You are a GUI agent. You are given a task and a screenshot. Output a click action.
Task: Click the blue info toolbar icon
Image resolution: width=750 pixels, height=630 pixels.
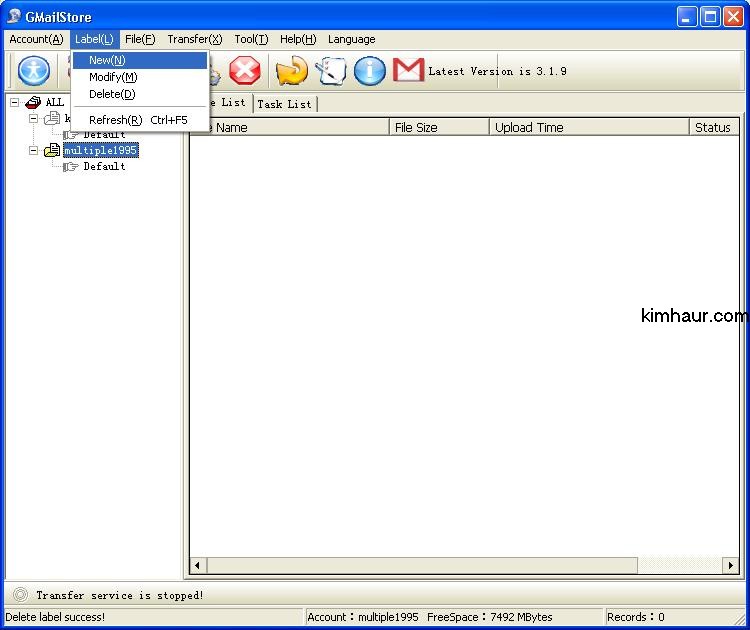[x=370, y=71]
